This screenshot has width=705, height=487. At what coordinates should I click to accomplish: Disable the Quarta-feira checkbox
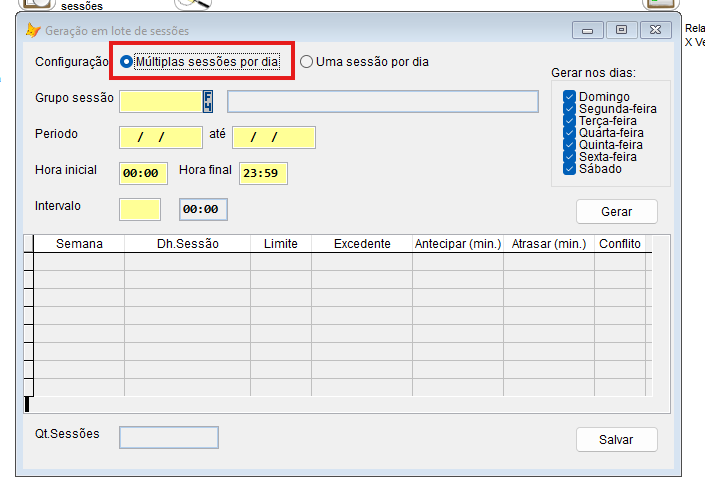[569, 132]
